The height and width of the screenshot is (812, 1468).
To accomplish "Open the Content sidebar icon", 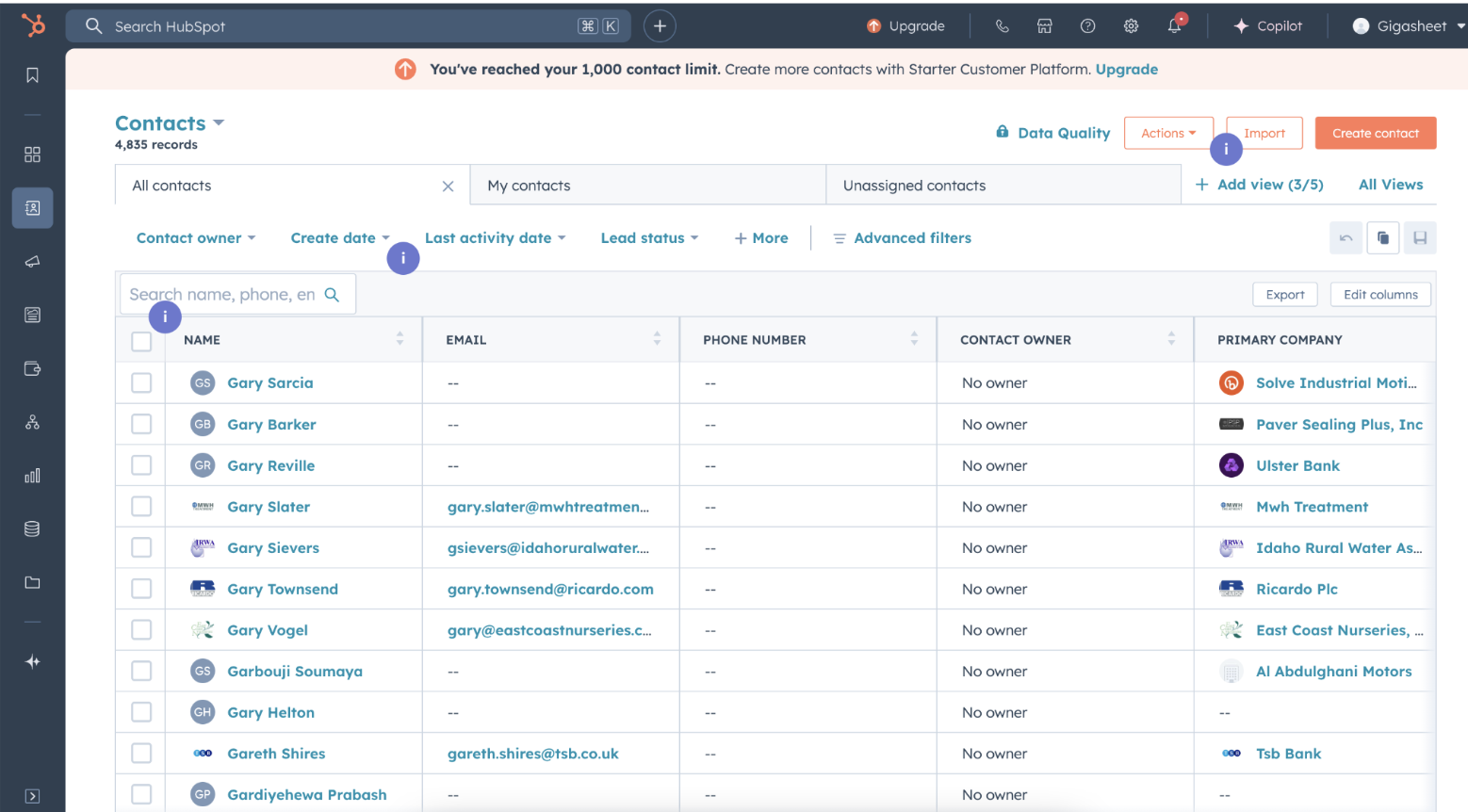I will tap(32, 315).
